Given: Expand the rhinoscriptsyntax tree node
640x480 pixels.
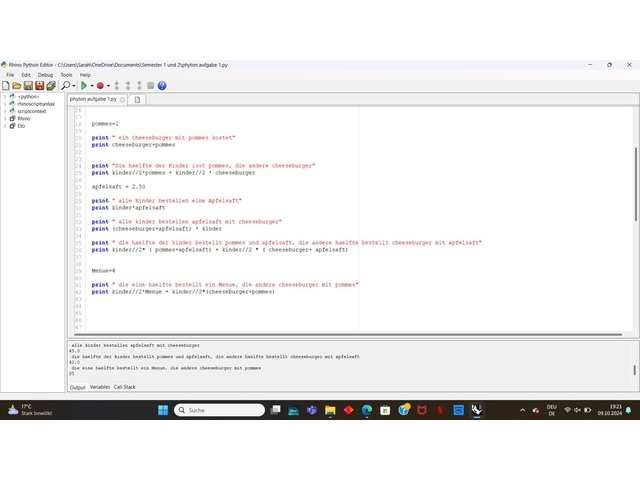Looking at the screenshot, I should [5, 104].
